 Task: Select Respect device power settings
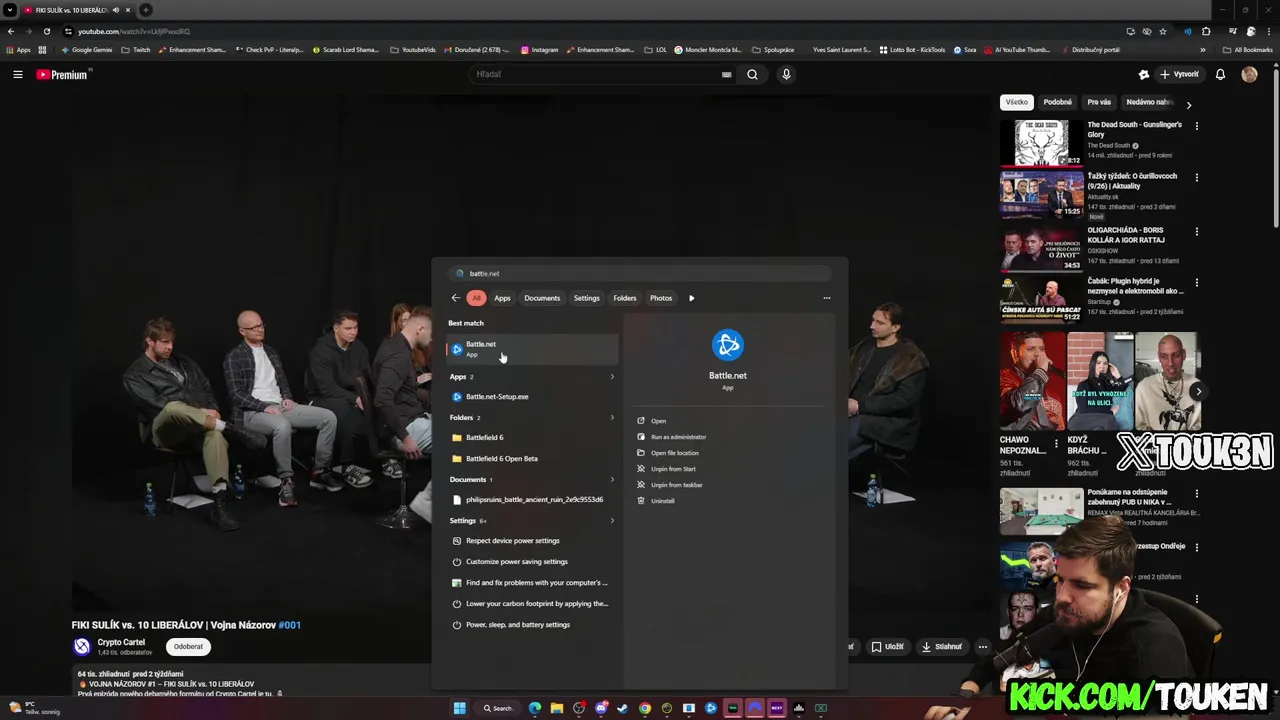point(531,541)
